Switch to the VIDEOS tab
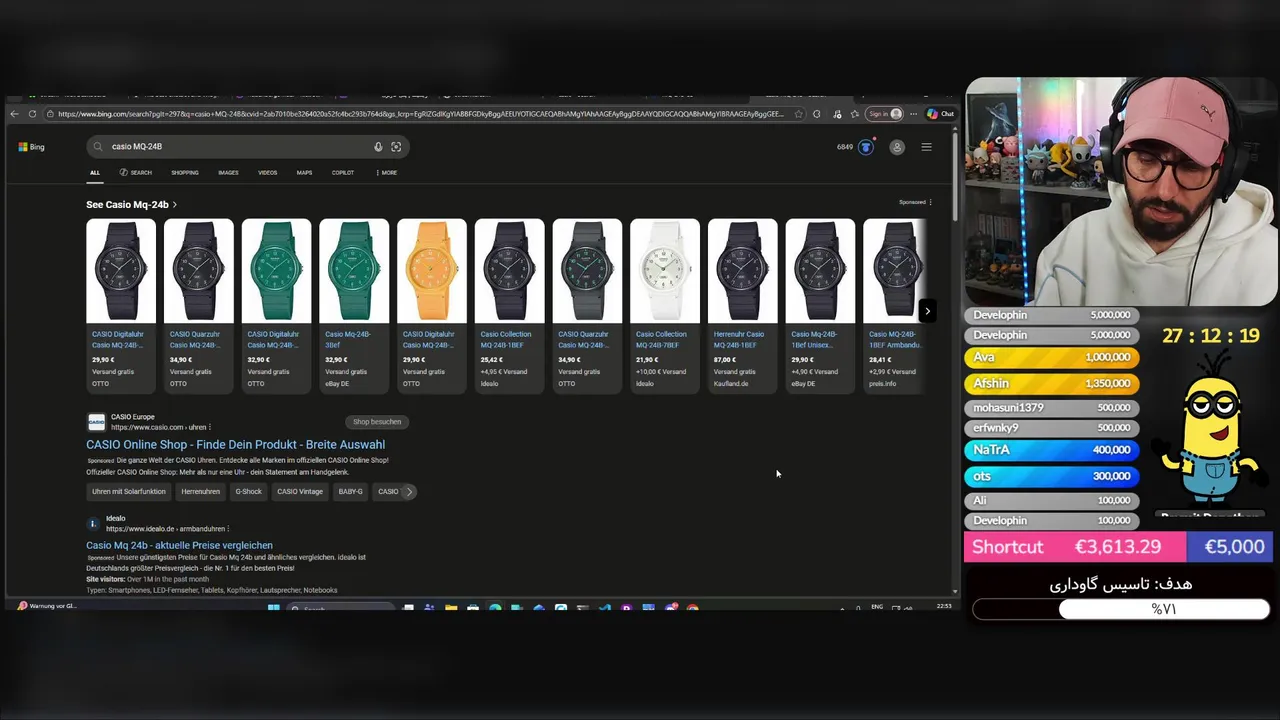 click(267, 173)
